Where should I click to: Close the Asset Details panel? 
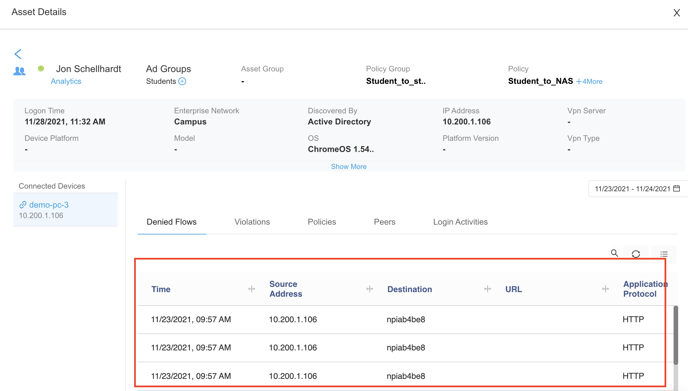point(677,13)
